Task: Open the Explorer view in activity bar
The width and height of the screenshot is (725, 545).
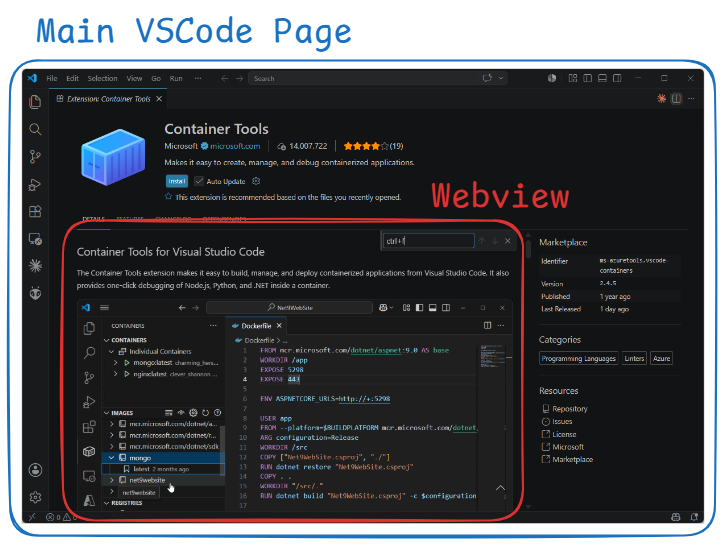Action: click(35, 102)
